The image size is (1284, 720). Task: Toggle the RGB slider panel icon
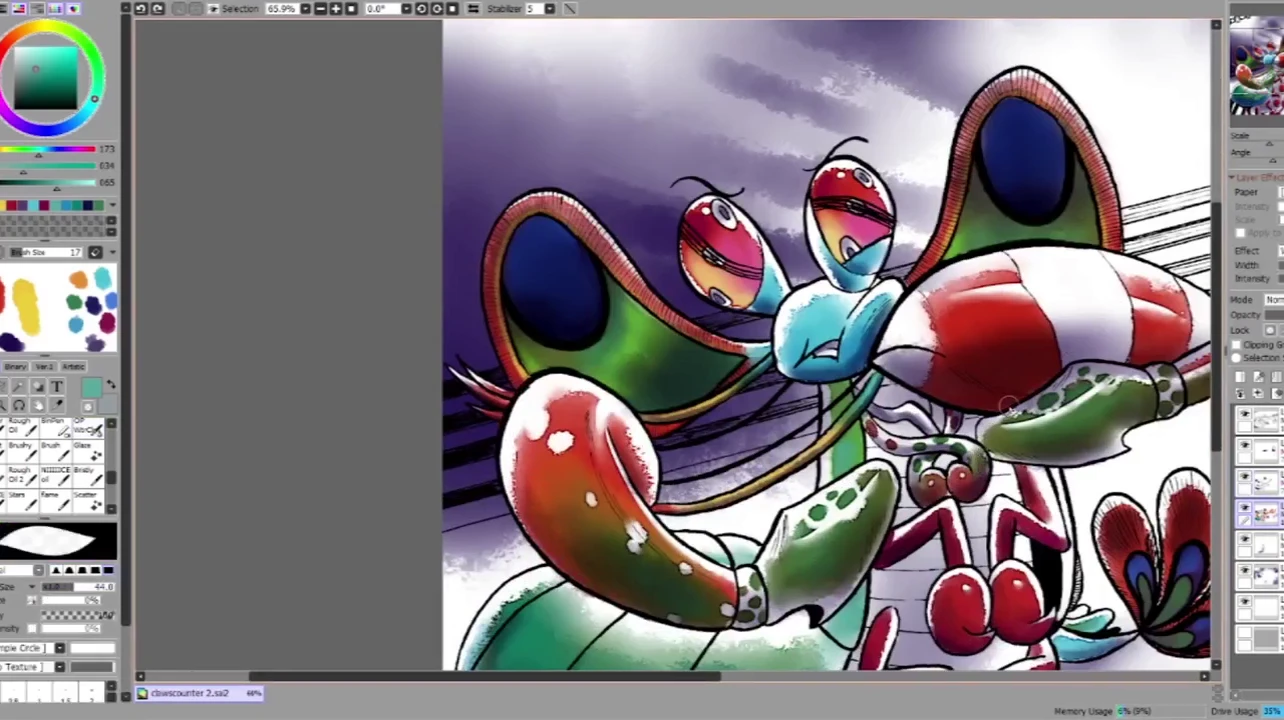point(19,8)
